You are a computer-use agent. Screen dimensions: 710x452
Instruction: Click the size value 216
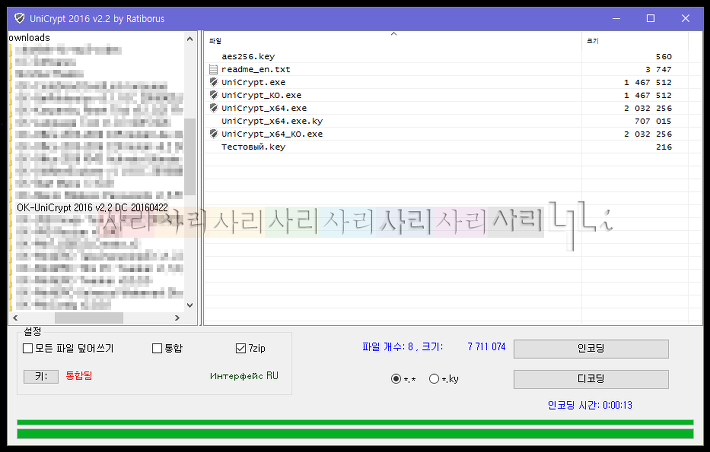[x=664, y=147]
